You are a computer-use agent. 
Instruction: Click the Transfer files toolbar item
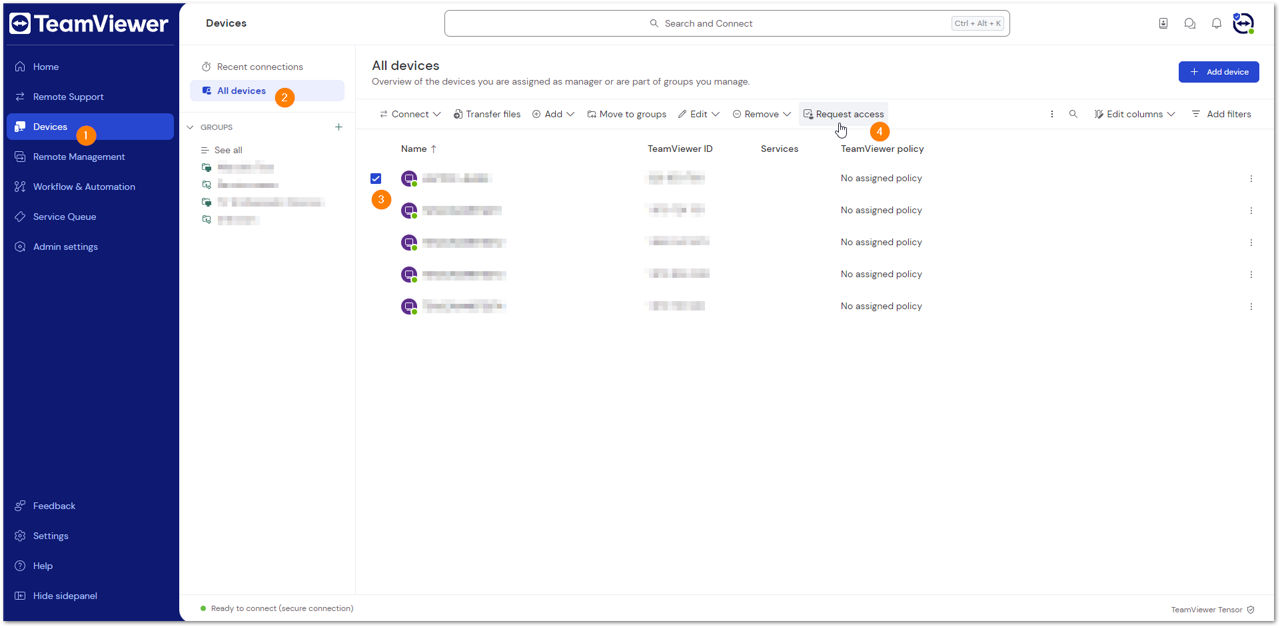click(487, 114)
